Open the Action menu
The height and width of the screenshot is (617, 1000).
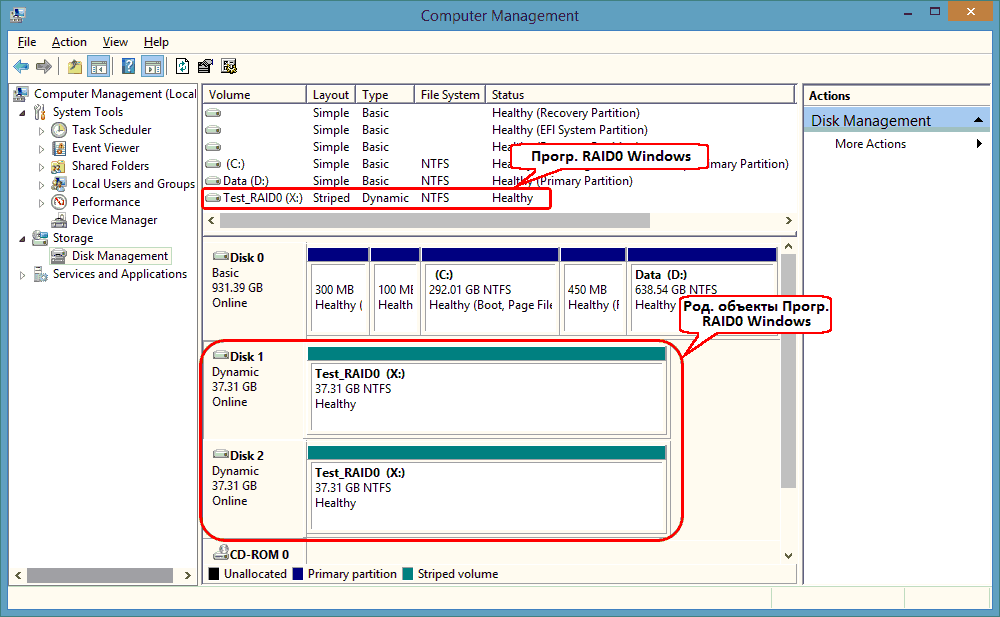coord(69,42)
